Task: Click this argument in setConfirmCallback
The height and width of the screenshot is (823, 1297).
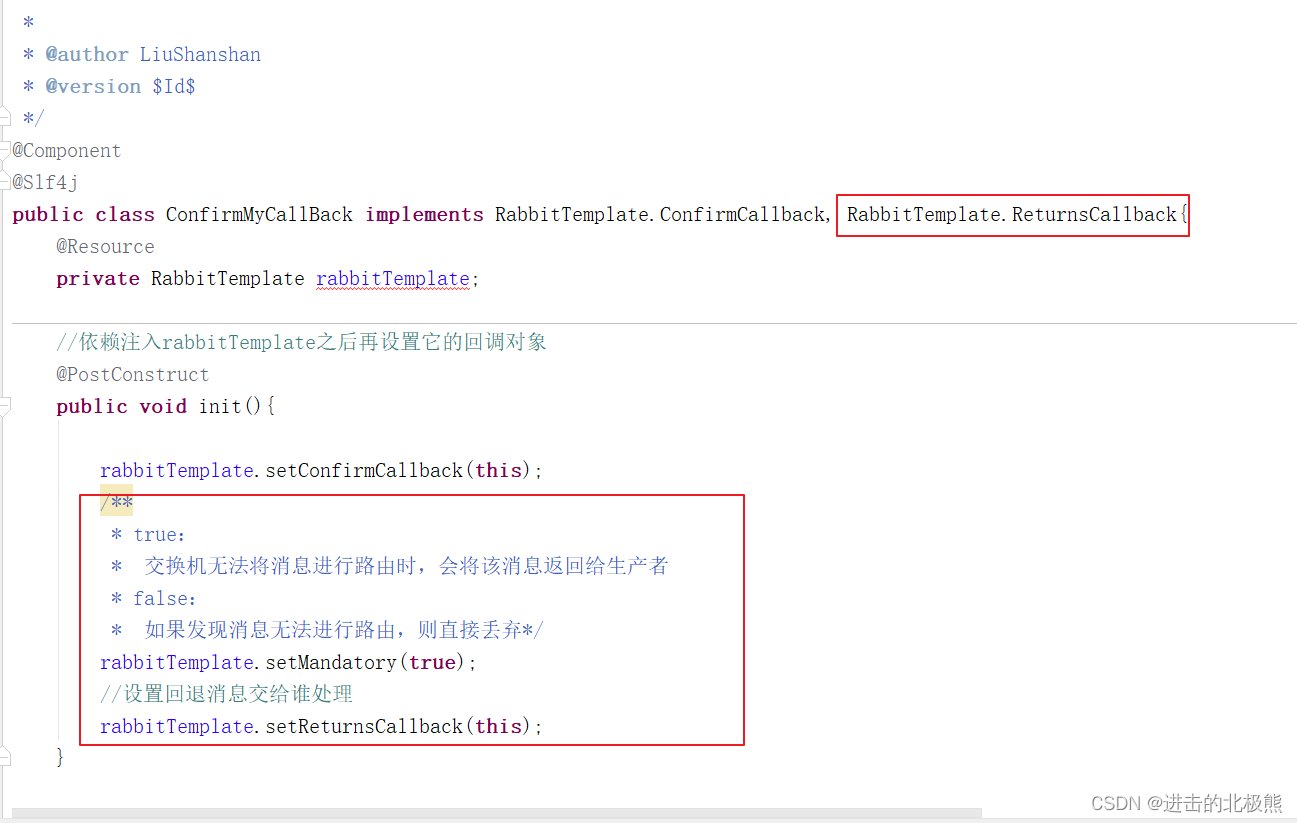Action: coord(498,471)
